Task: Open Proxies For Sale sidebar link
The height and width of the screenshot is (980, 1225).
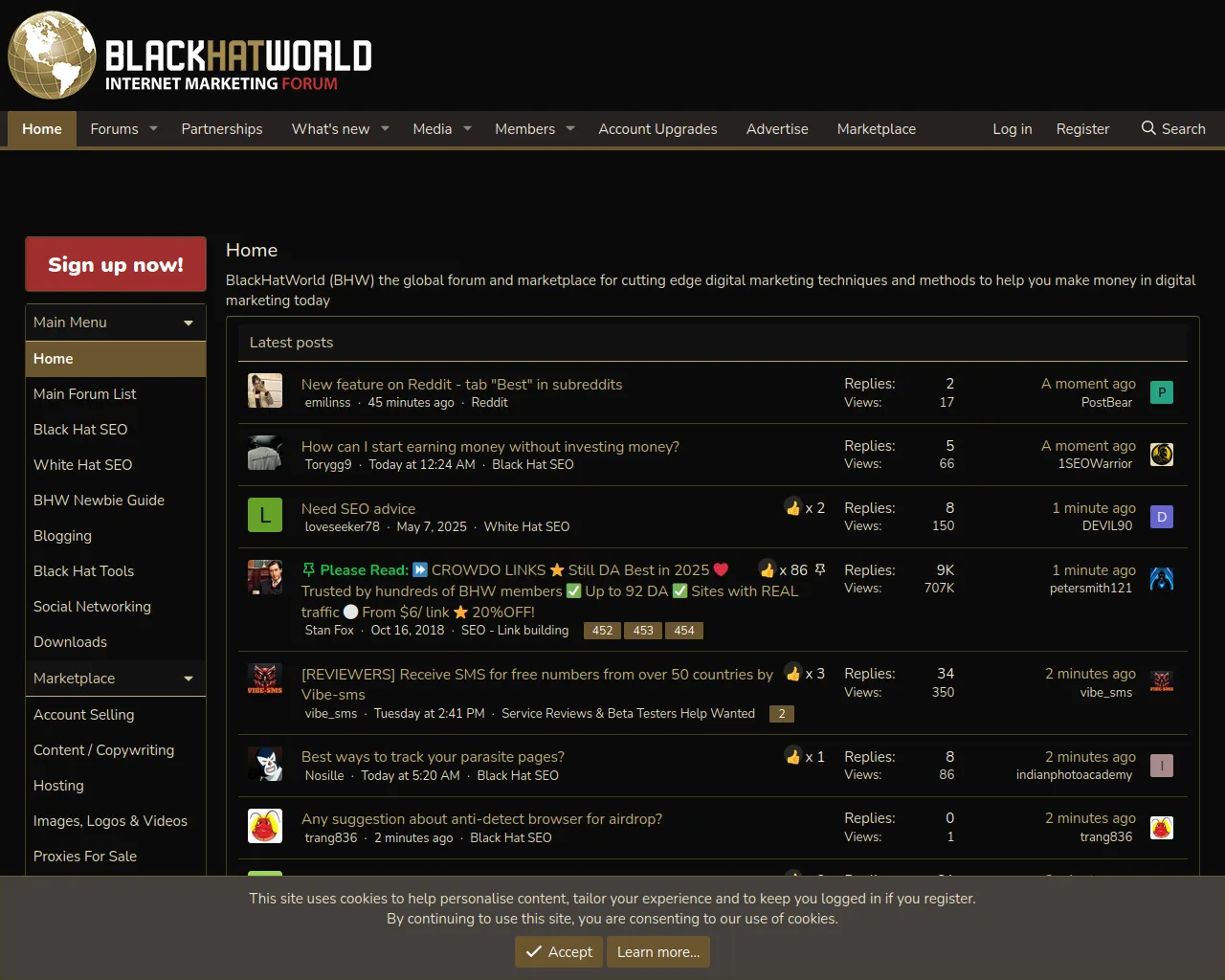Action: 116,857
